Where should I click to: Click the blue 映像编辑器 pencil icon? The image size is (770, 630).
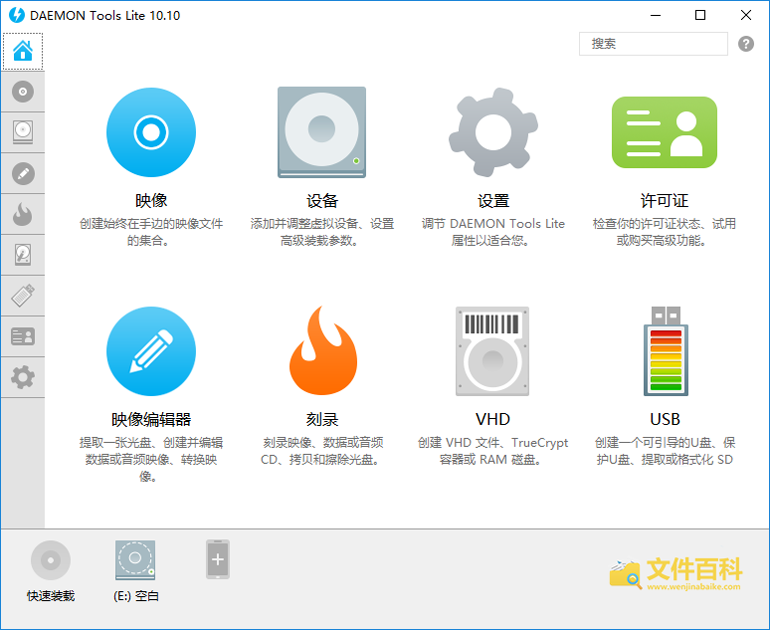(x=151, y=351)
